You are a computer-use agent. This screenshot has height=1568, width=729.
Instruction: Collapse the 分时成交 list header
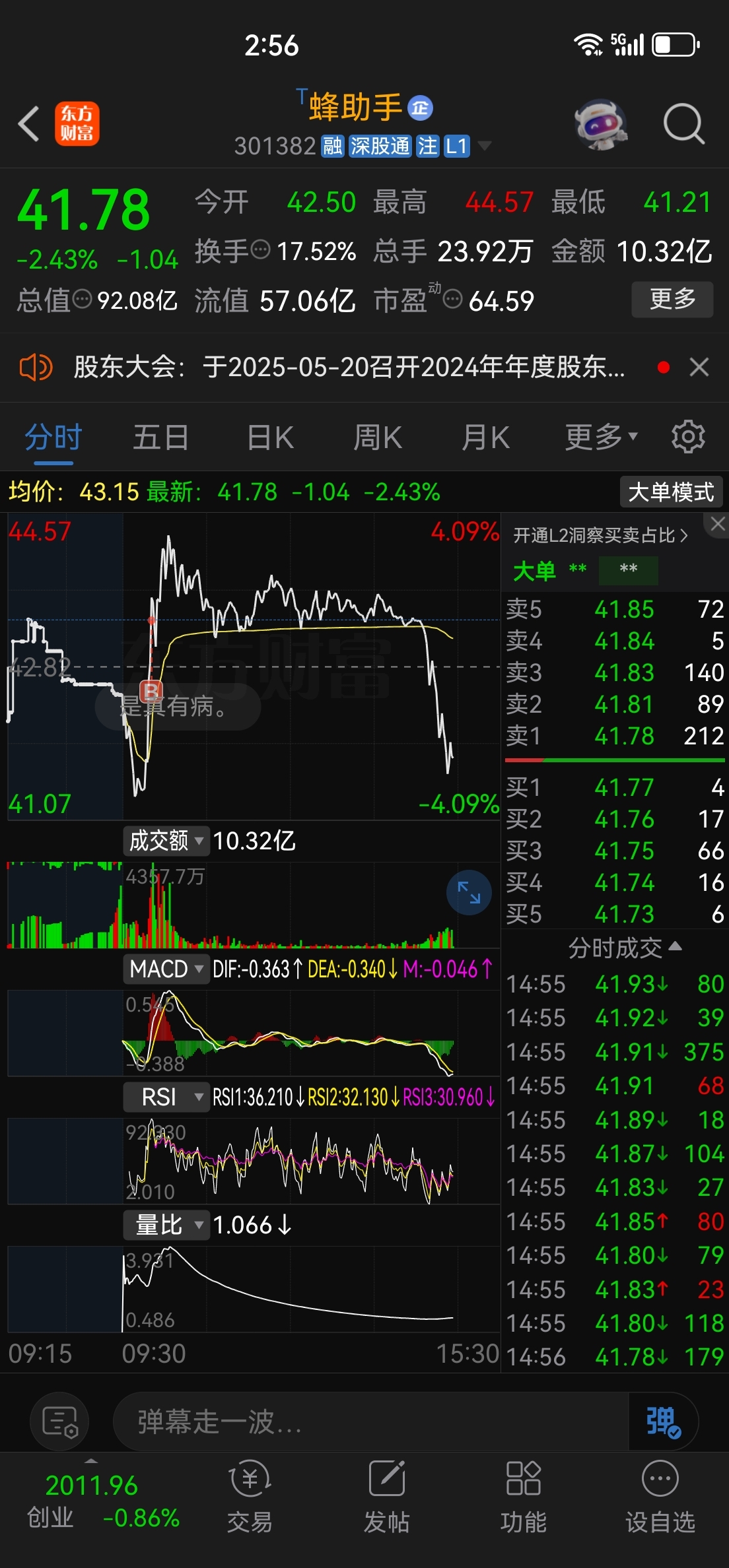click(x=625, y=948)
